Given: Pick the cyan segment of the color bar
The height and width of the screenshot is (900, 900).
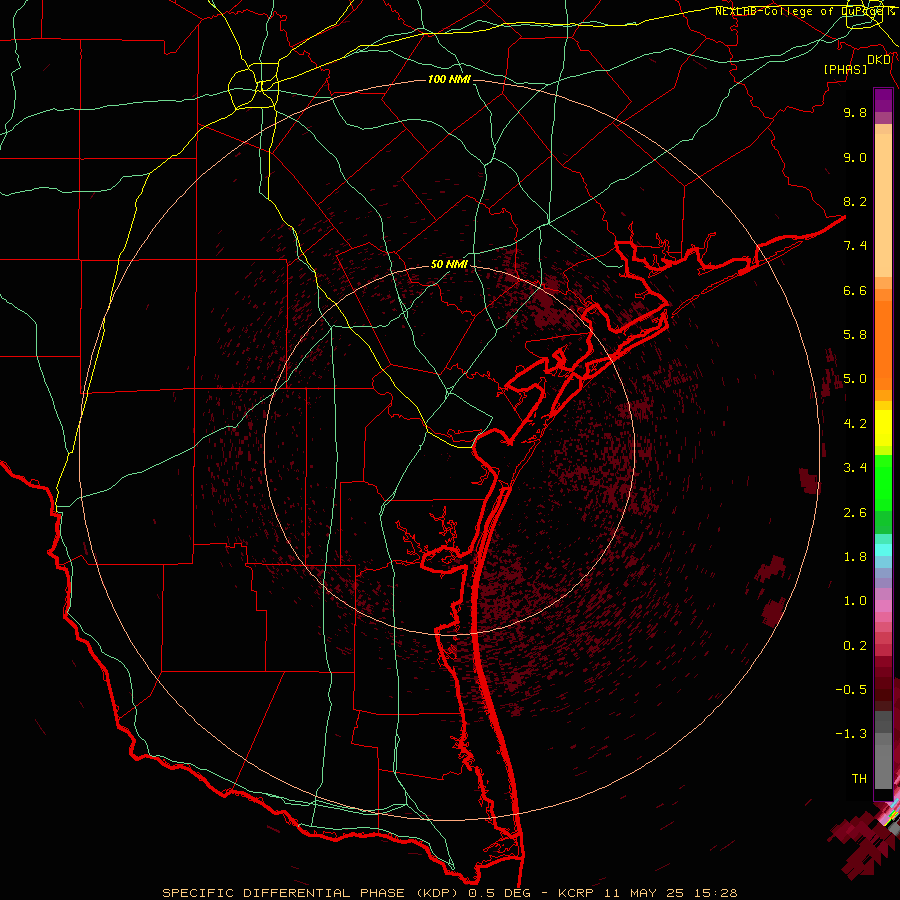Looking at the screenshot, I should (883, 550).
